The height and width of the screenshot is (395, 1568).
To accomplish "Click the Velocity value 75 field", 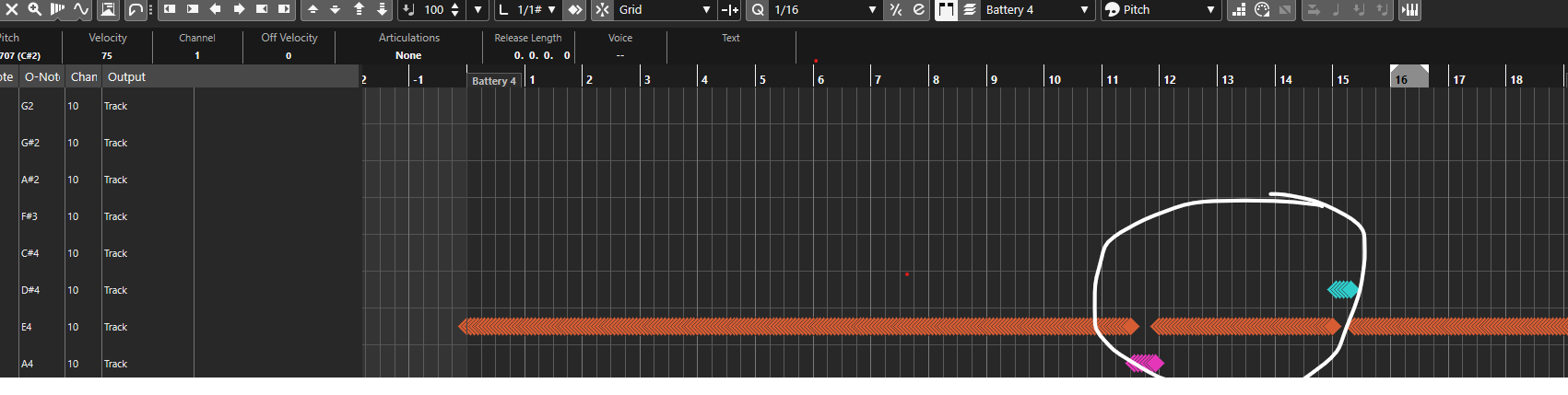I will 107,55.
